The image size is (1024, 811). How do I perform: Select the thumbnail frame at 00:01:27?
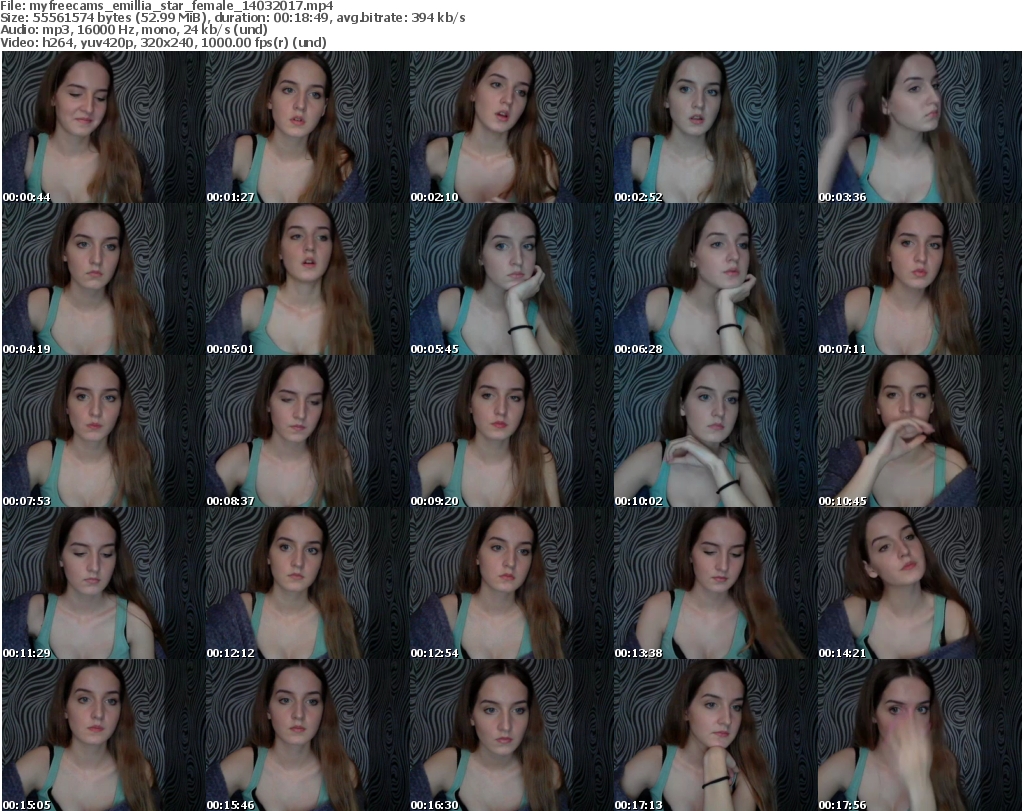[308, 127]
